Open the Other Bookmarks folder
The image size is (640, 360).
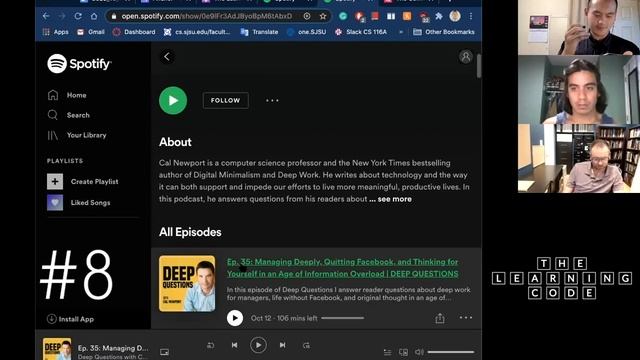(444, 32)
